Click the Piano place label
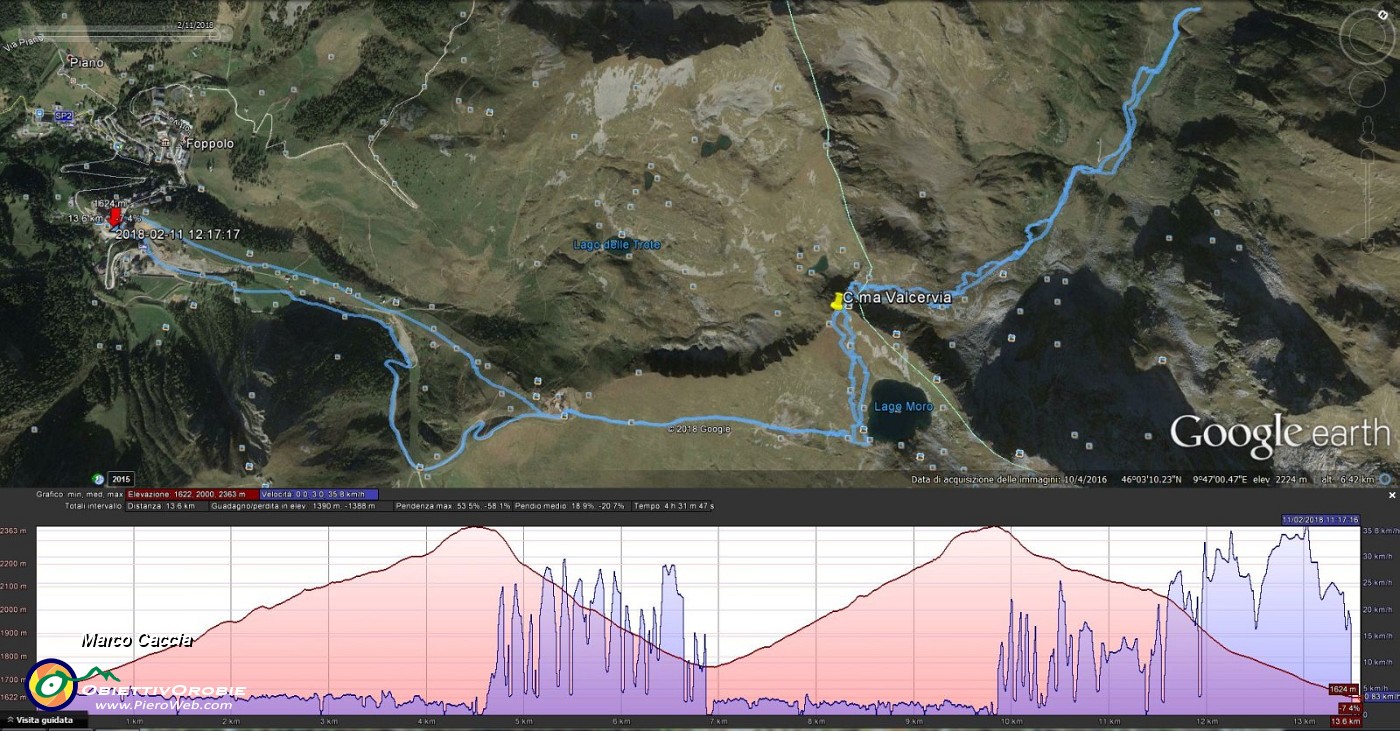This screenshot has width=1400, height=731. [x=87, y=62]
